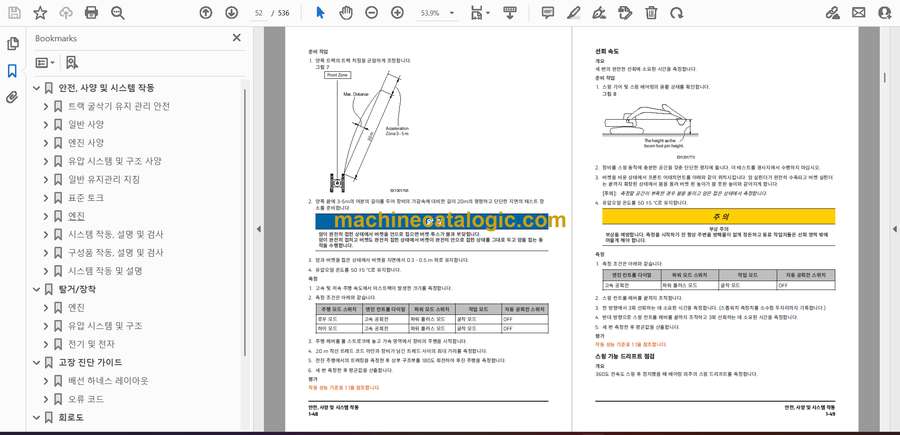Collapse the left navigation pane arrow
The width and height of the screenshot is (900, 435).
pyautogui.click(x=258, y=228)
